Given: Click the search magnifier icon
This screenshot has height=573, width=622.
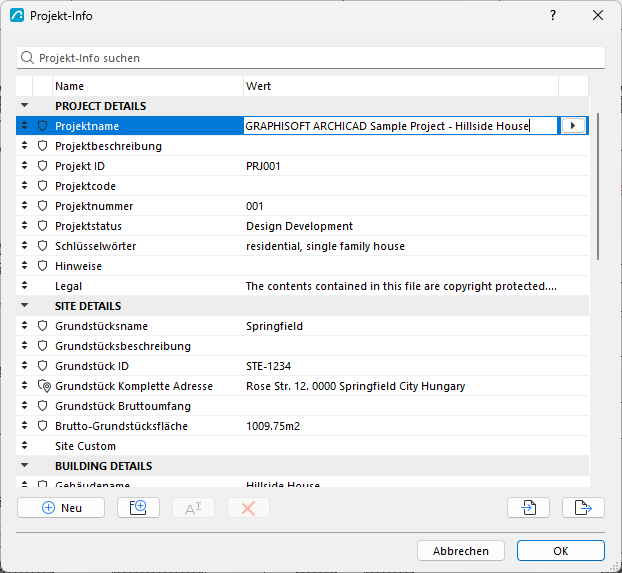Looking at the screenshot, I should 27,58.
